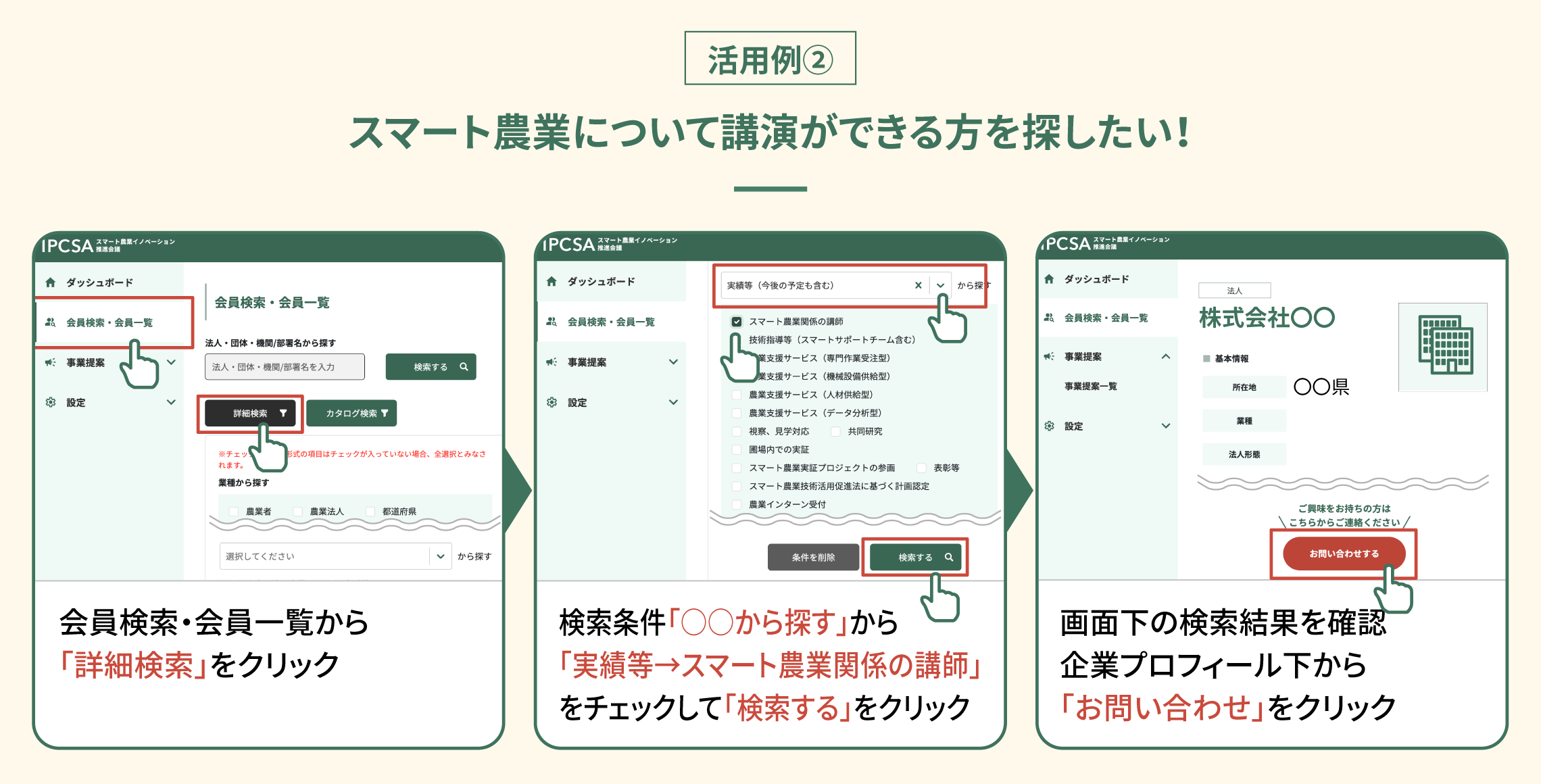This screenshot has height=784, width=1541.
Task: Open 事業提案一覧 submenu item
Action: [1090, 386]
